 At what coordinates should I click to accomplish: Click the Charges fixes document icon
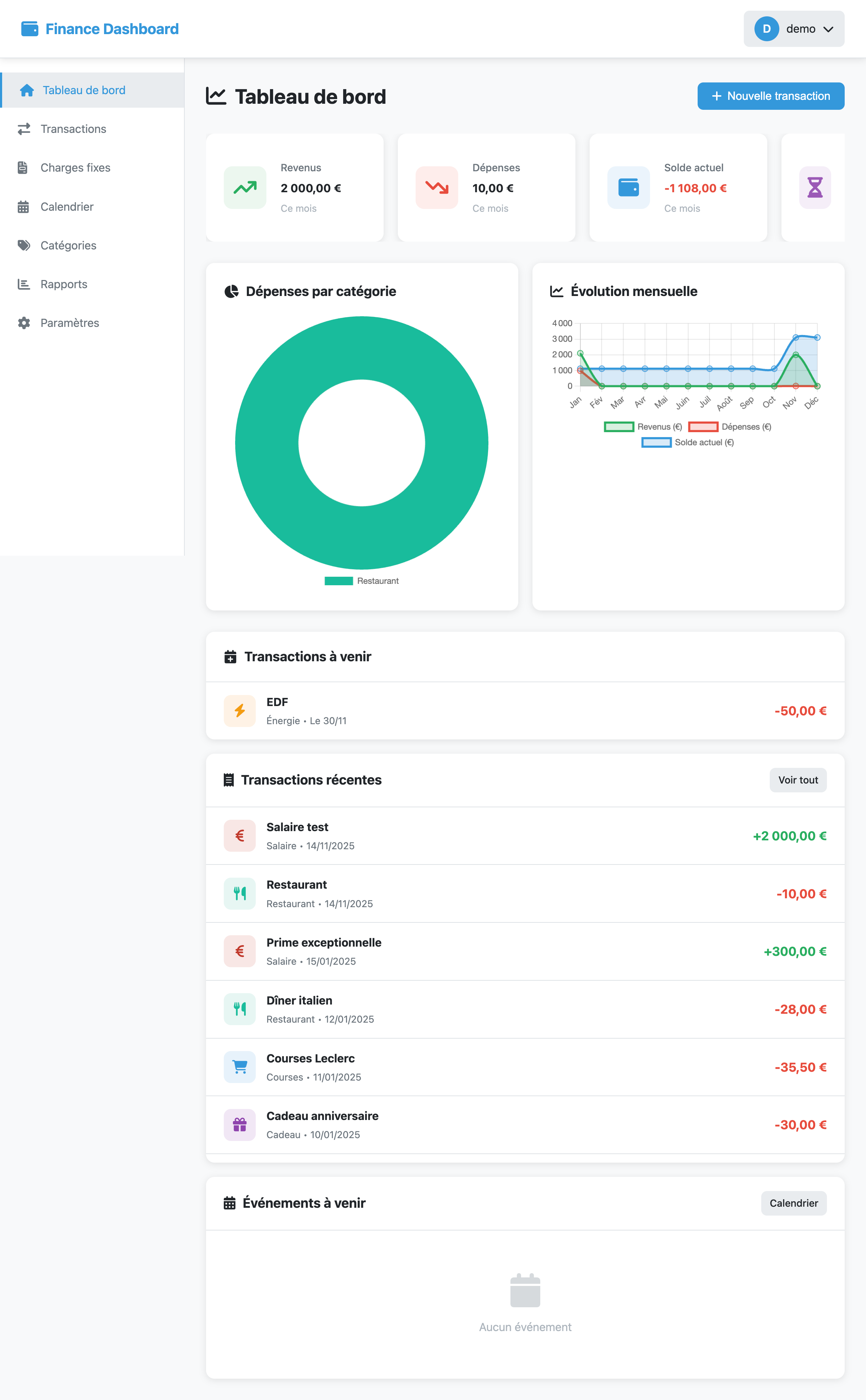pos(23,167)
